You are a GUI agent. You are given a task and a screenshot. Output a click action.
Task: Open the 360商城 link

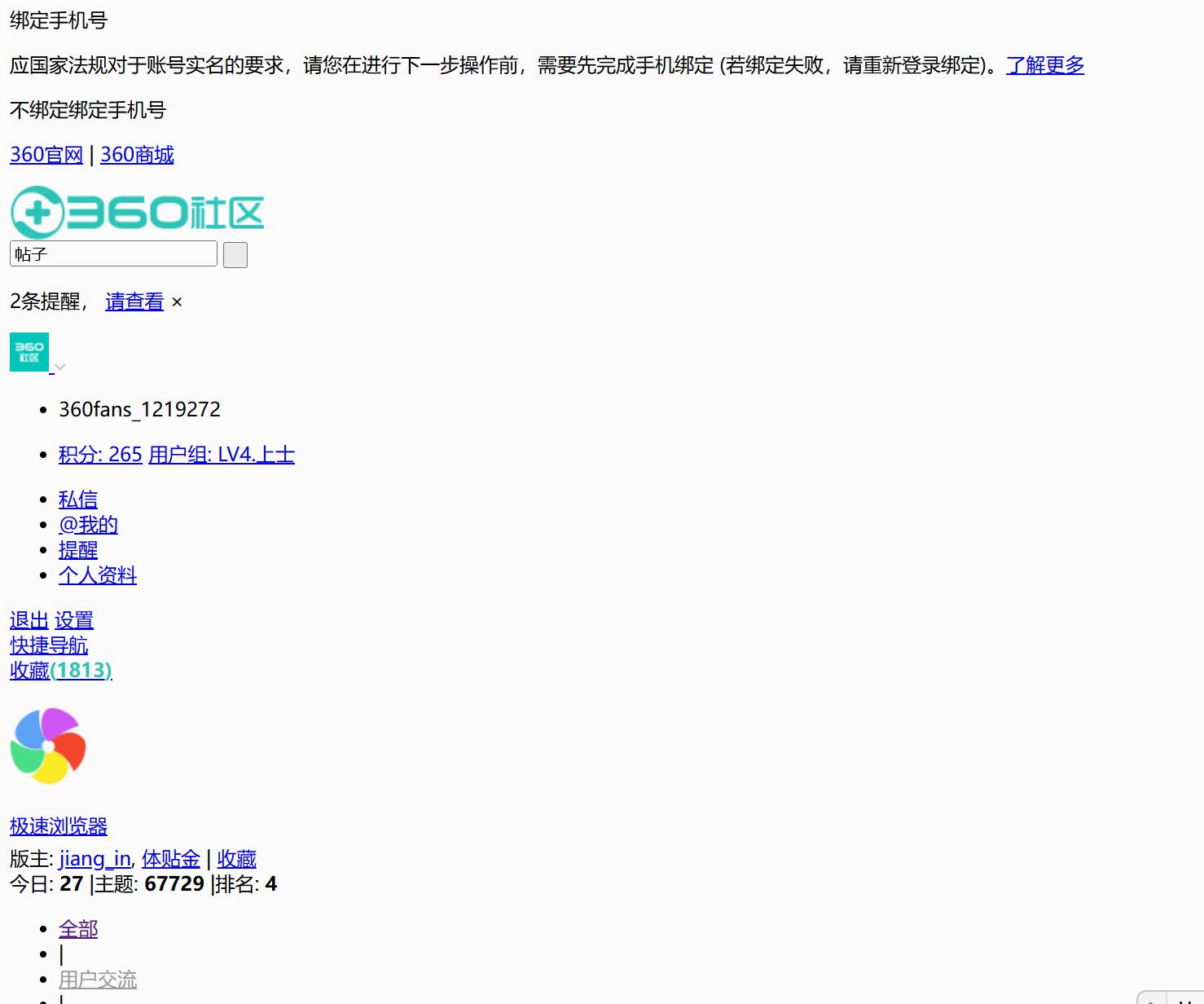(137, 155)
